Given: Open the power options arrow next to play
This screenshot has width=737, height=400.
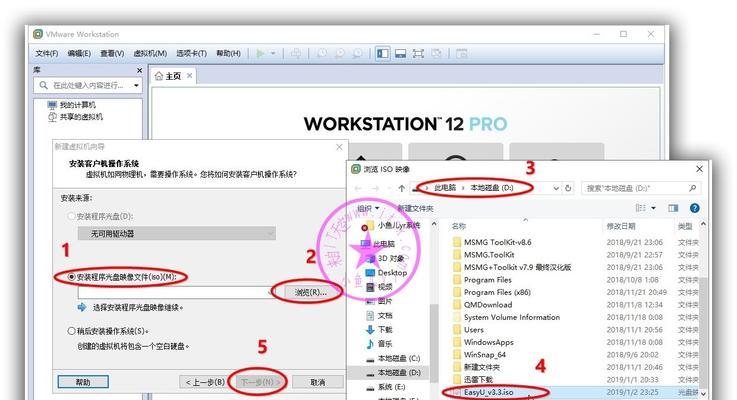Looking at the screenshot, I should pos(273,54).
